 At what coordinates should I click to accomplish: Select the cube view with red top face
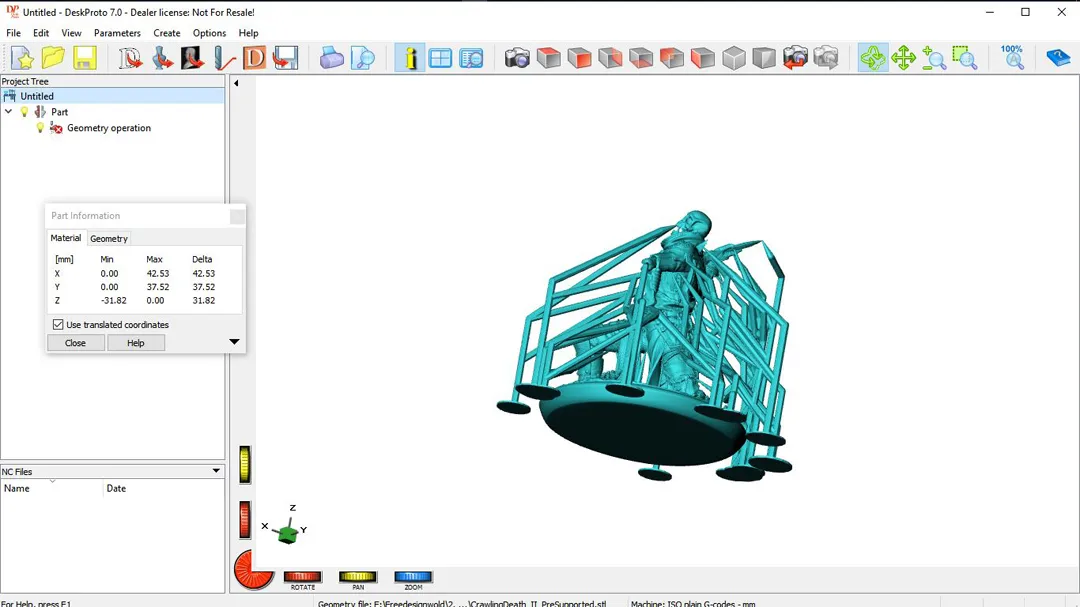[548, 58]
